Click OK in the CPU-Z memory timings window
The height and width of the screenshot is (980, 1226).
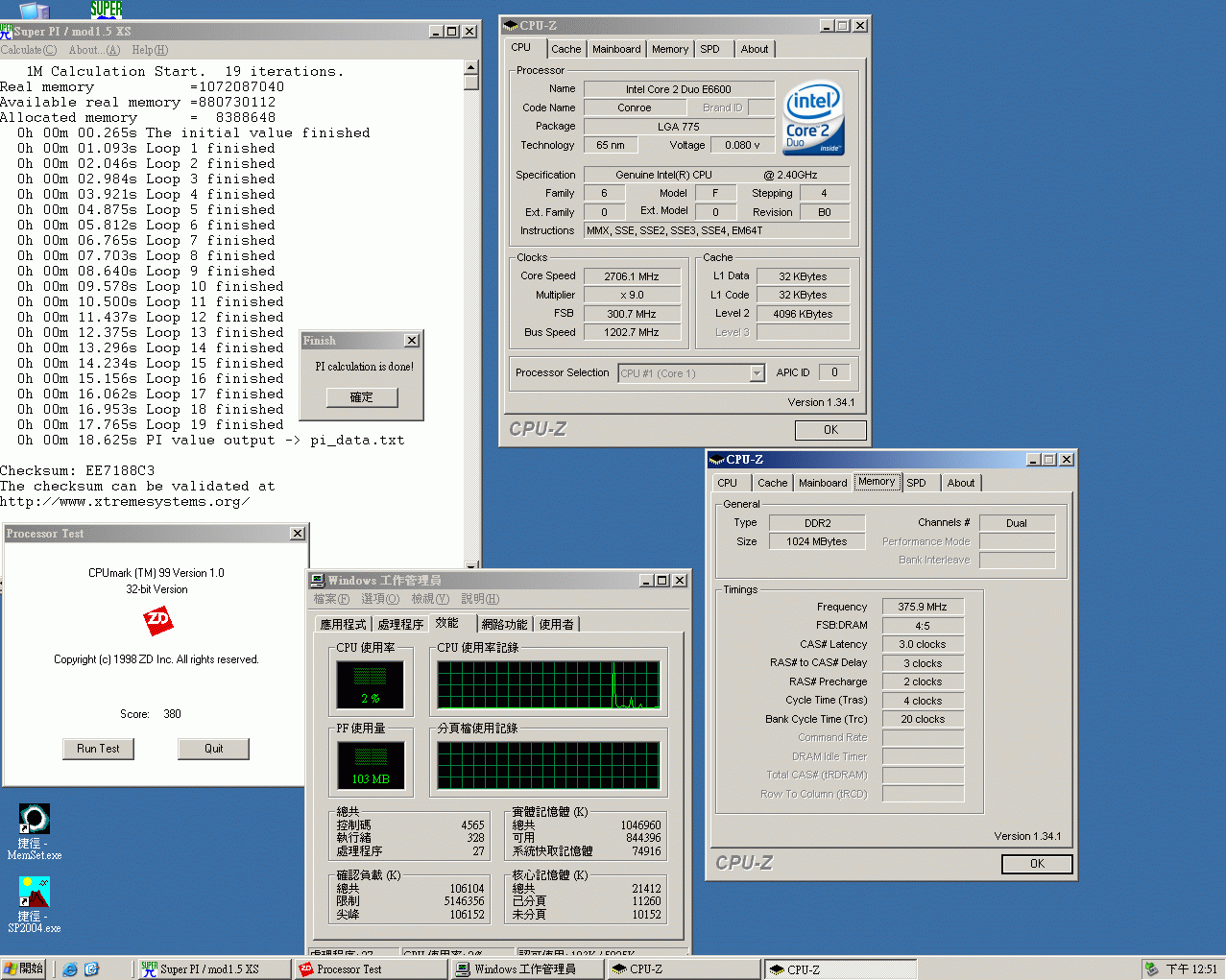tap(1037, 864)
